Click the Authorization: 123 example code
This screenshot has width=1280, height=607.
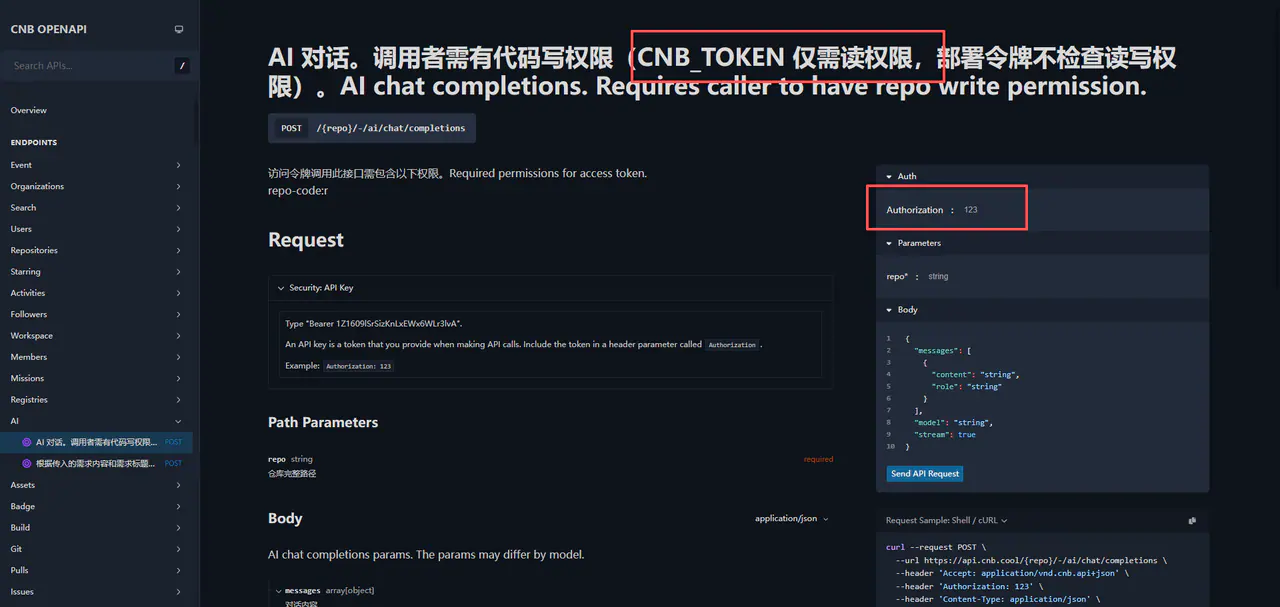tap(359, 366)
